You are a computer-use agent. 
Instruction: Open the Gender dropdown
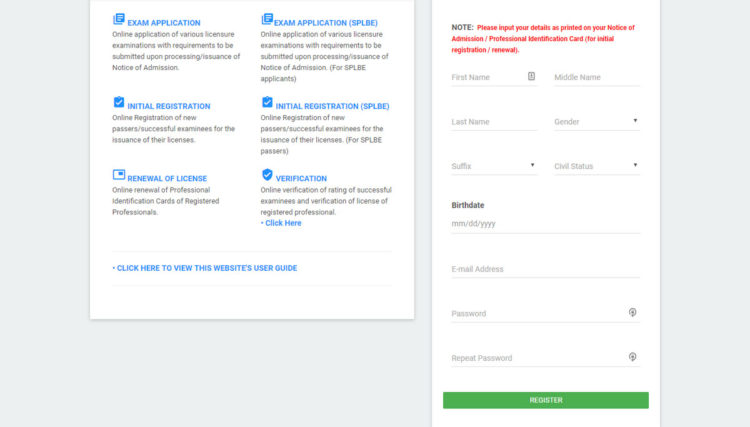point(596,121)
